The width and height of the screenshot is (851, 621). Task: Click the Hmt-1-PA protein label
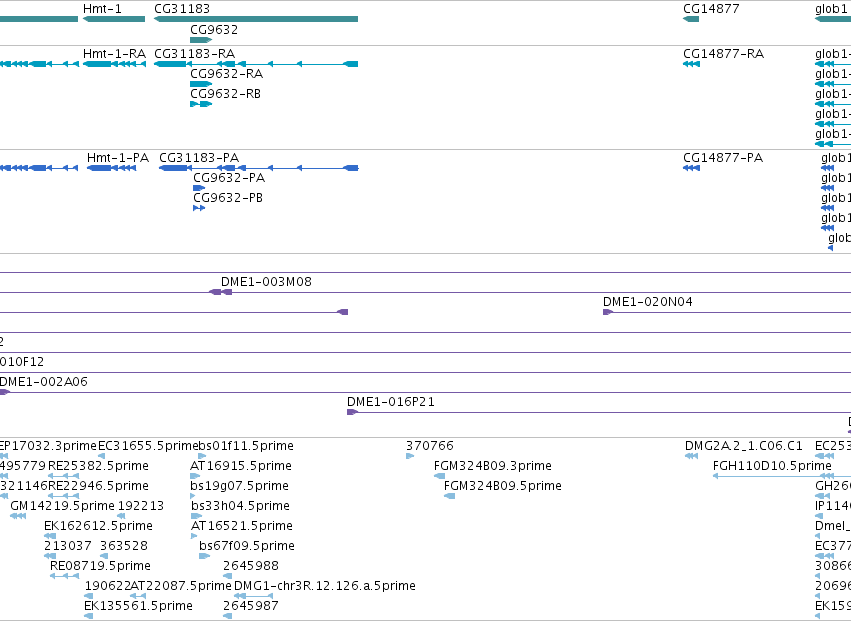pos(118,158)
